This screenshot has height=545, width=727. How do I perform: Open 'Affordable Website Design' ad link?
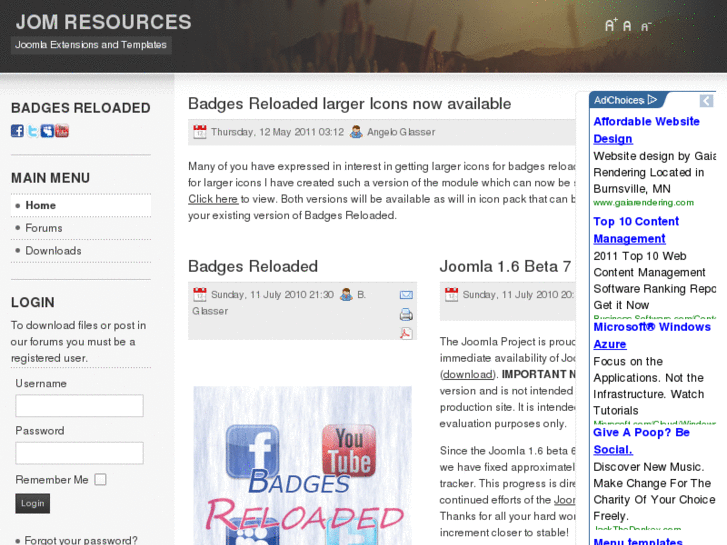pos(646,130)
